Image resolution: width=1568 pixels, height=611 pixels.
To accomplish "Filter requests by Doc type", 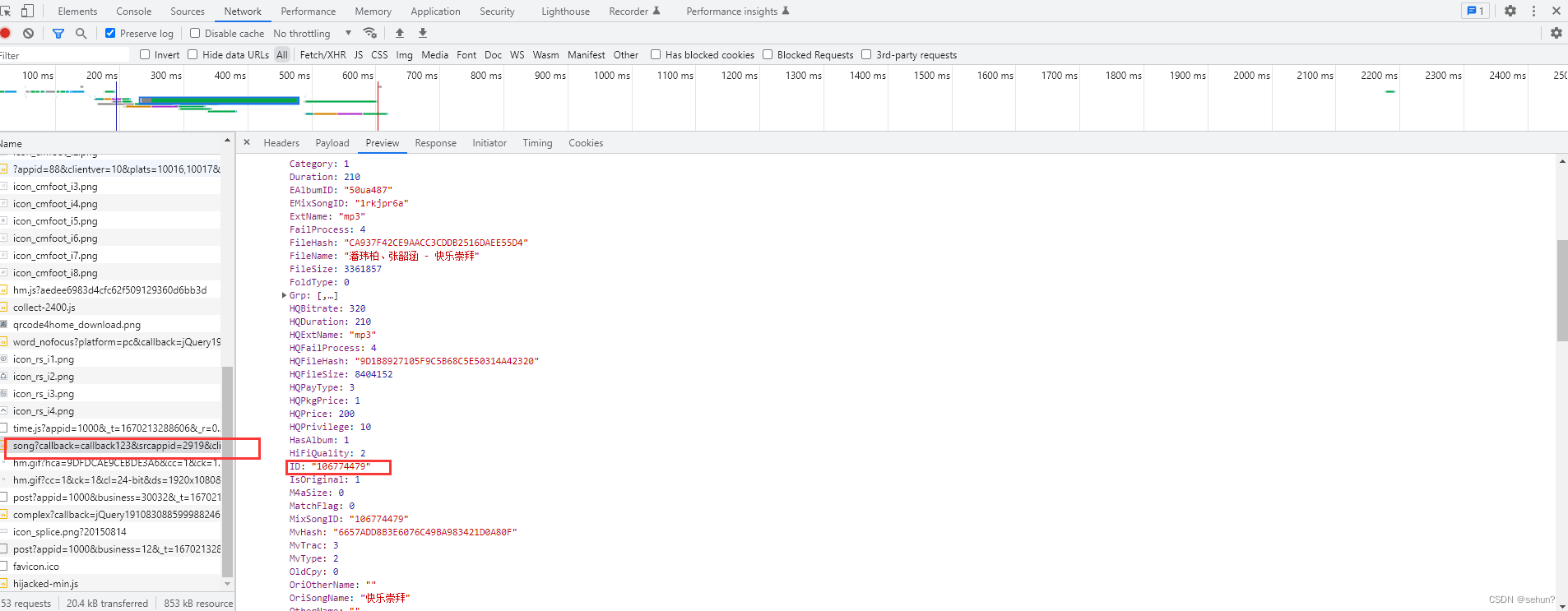I will 493,55.
